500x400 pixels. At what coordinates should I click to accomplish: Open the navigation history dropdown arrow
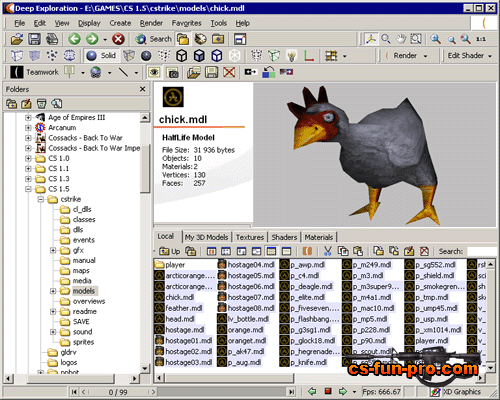(105, 39)
